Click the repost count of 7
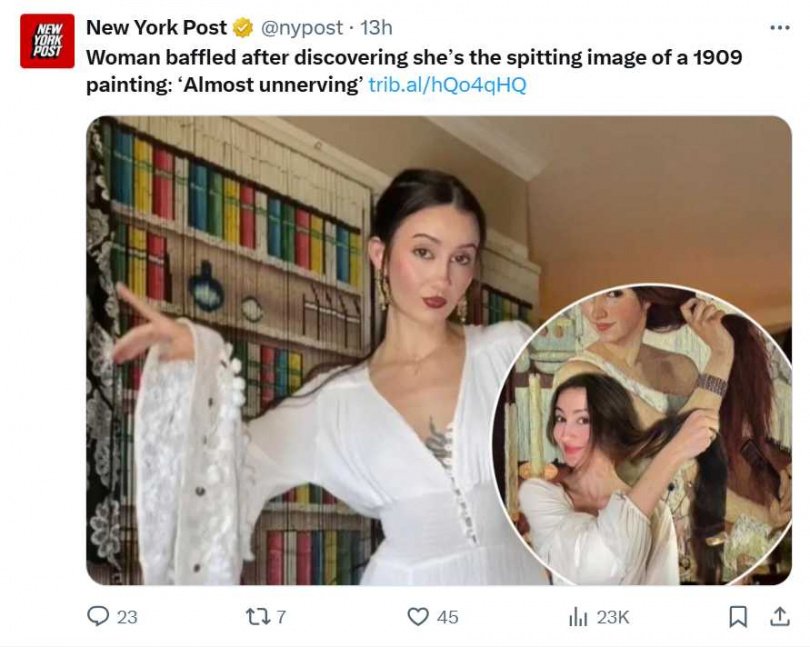810x647 pixels. 281,617
